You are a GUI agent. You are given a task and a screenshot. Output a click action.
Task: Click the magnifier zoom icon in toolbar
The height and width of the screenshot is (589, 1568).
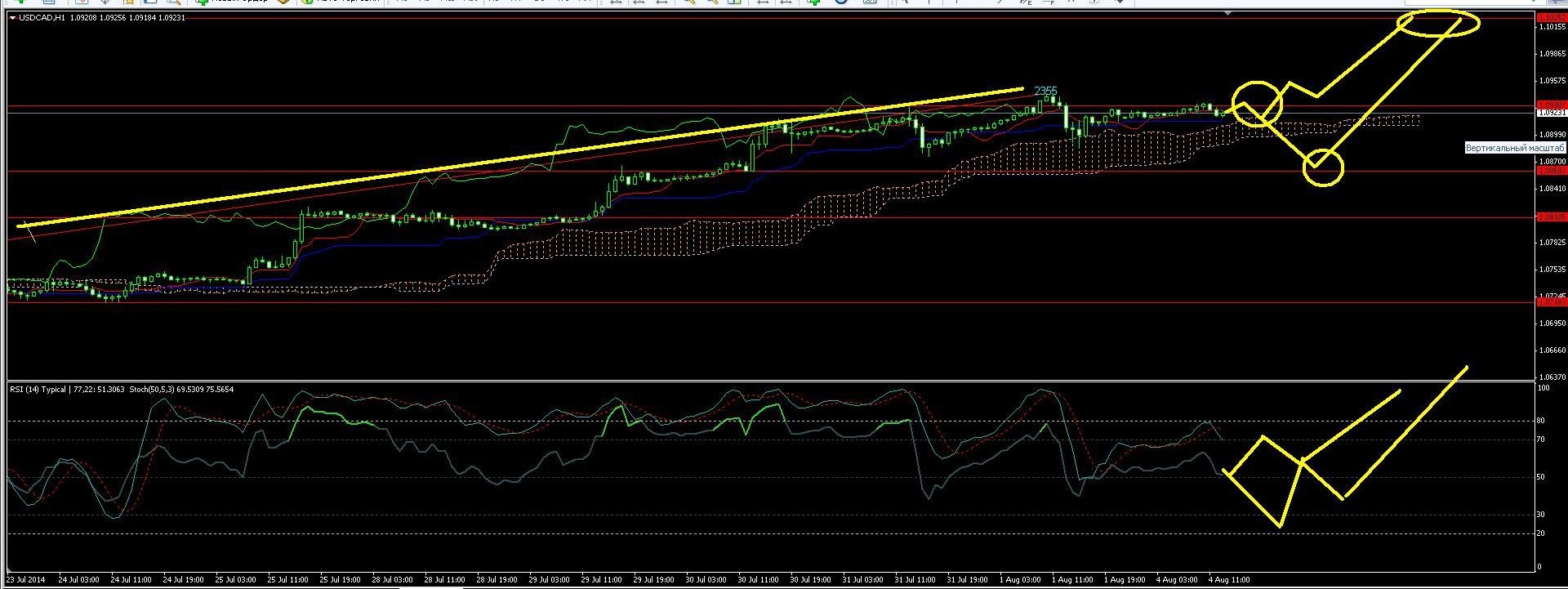tap(173, 2)
